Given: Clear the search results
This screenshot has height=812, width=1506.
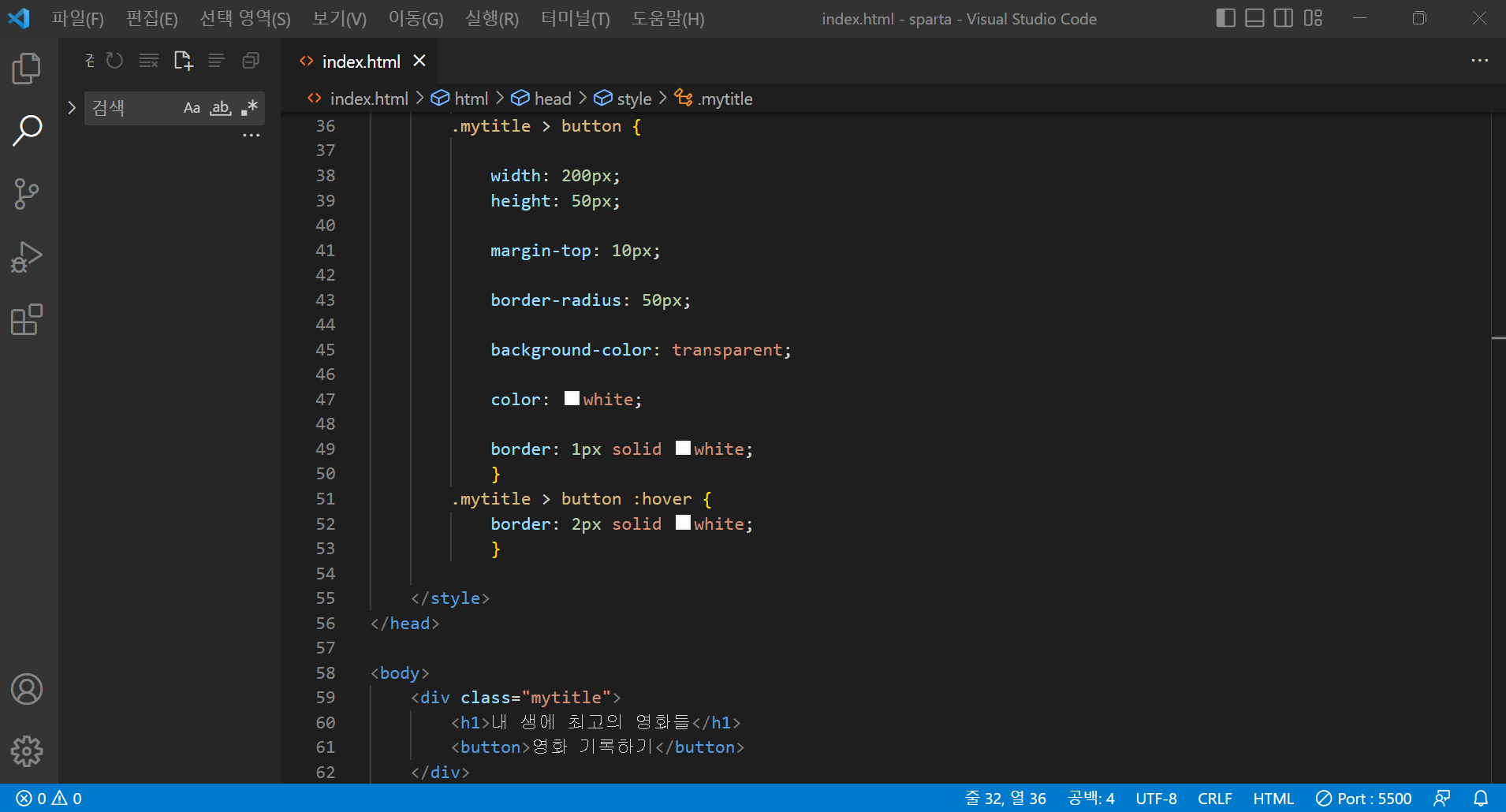Looking at the screenshot, I should pyautogui.click(x=149, y=61).
